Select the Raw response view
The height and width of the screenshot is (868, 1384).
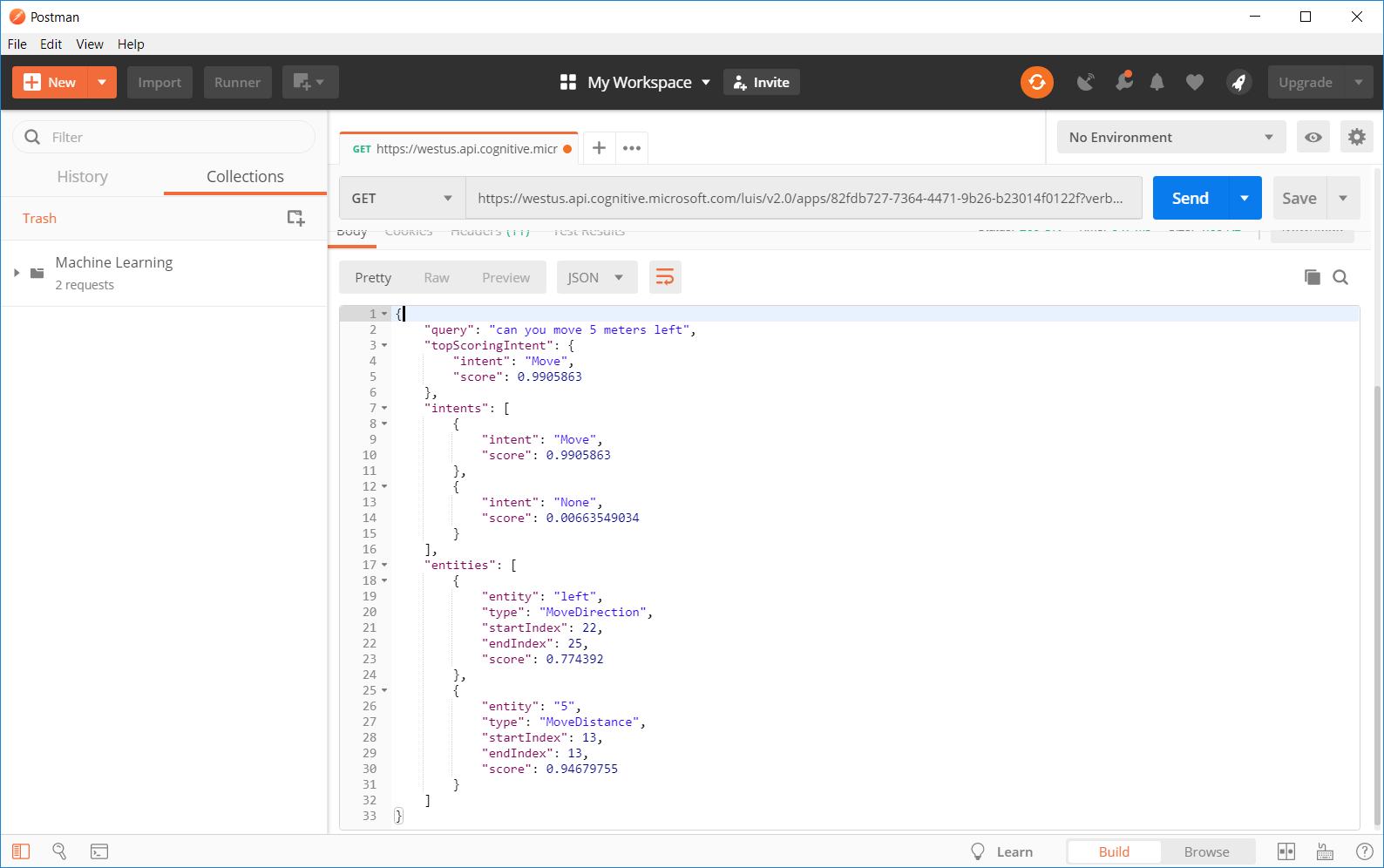click(437, 277)
